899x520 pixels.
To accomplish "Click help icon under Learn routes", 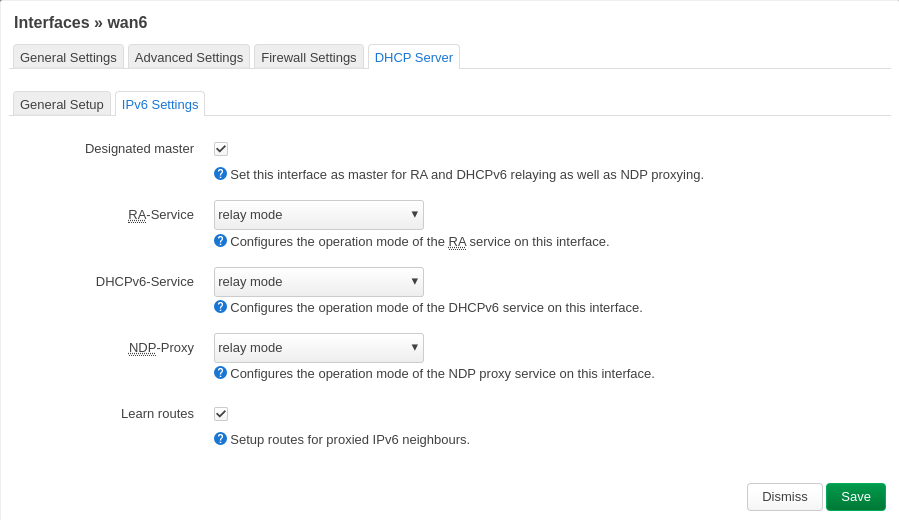I will click(x=220, y=439).
